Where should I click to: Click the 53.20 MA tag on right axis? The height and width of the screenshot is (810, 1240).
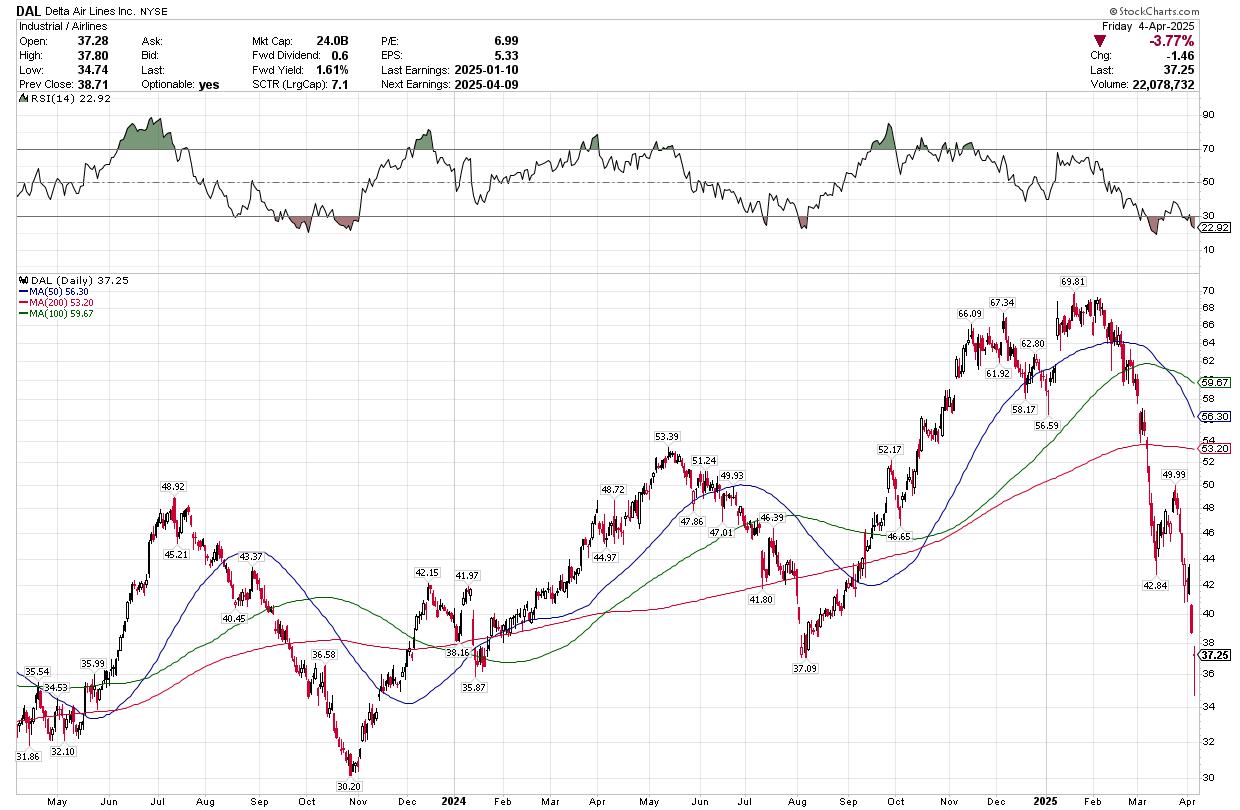[x=1215, y=449]
